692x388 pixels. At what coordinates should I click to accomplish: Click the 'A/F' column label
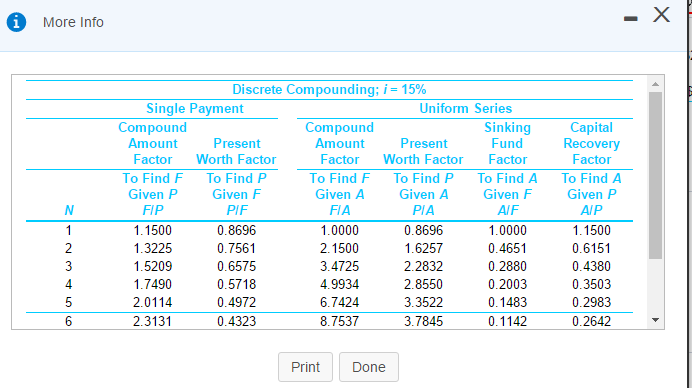508,210
